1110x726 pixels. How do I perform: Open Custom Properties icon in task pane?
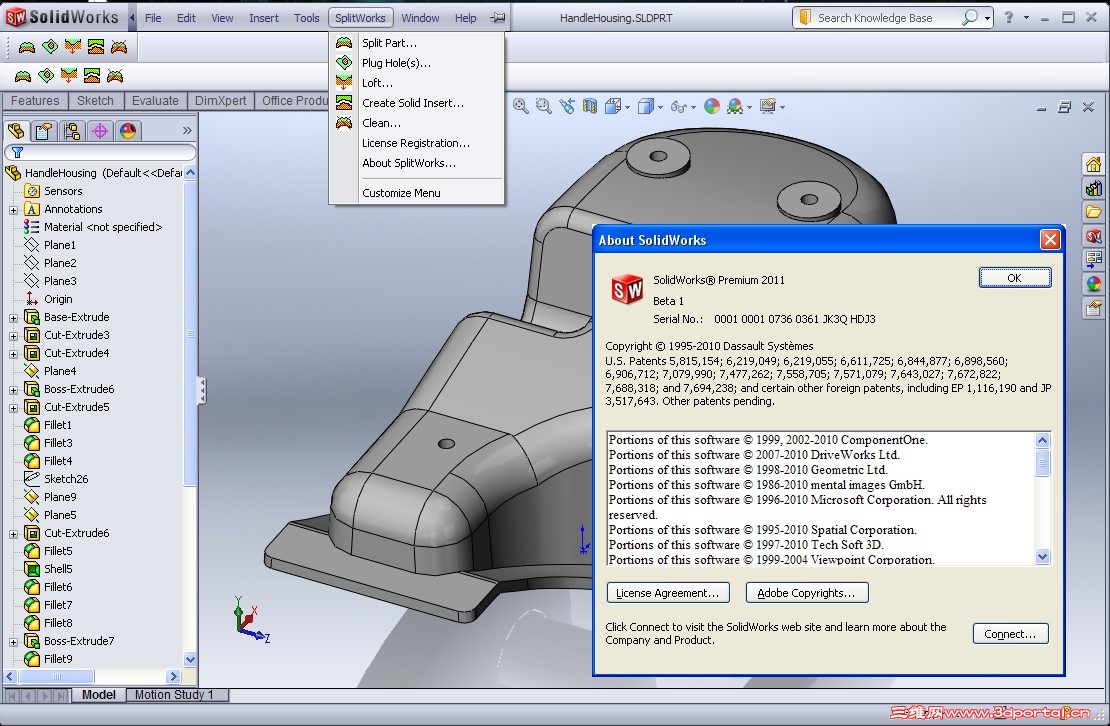(1094, 308)
